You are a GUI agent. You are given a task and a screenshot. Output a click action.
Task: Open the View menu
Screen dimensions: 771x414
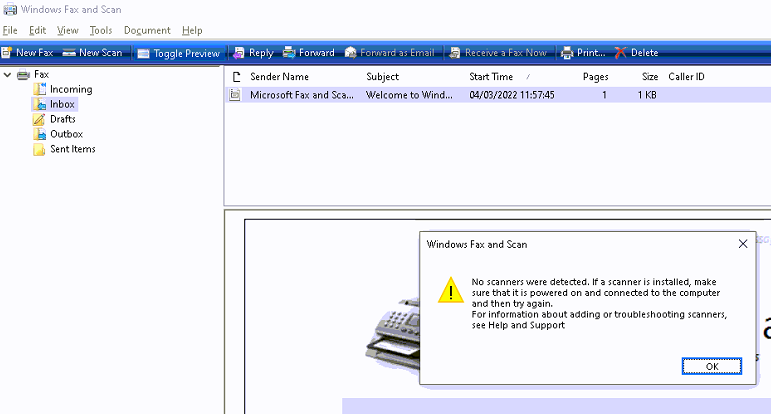tap(67, 30)
